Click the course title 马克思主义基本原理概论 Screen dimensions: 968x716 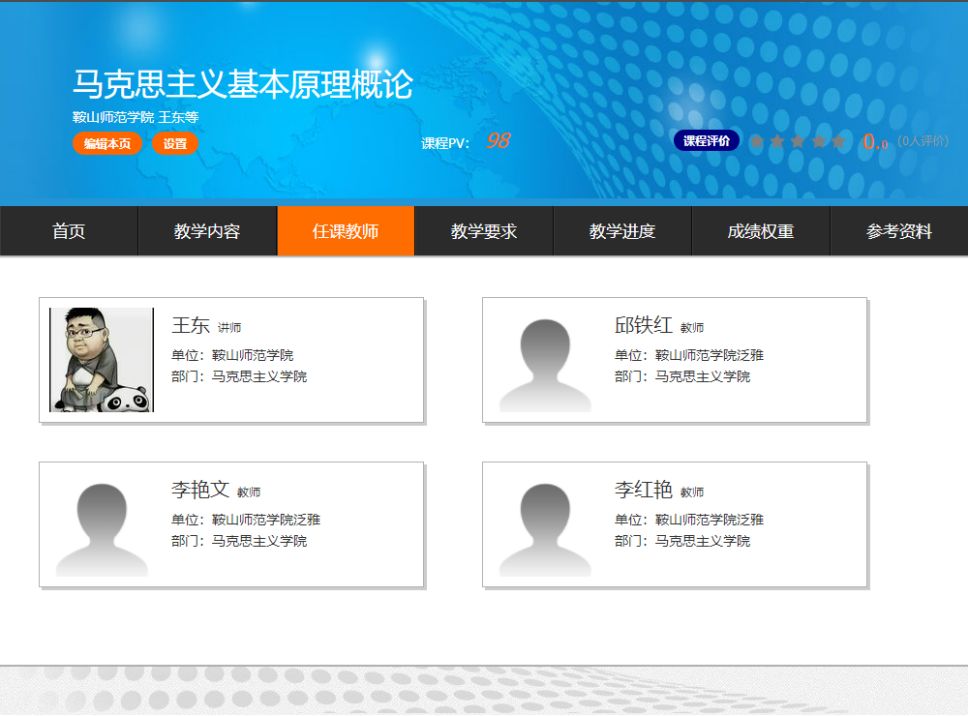click(x=242, y=85)
